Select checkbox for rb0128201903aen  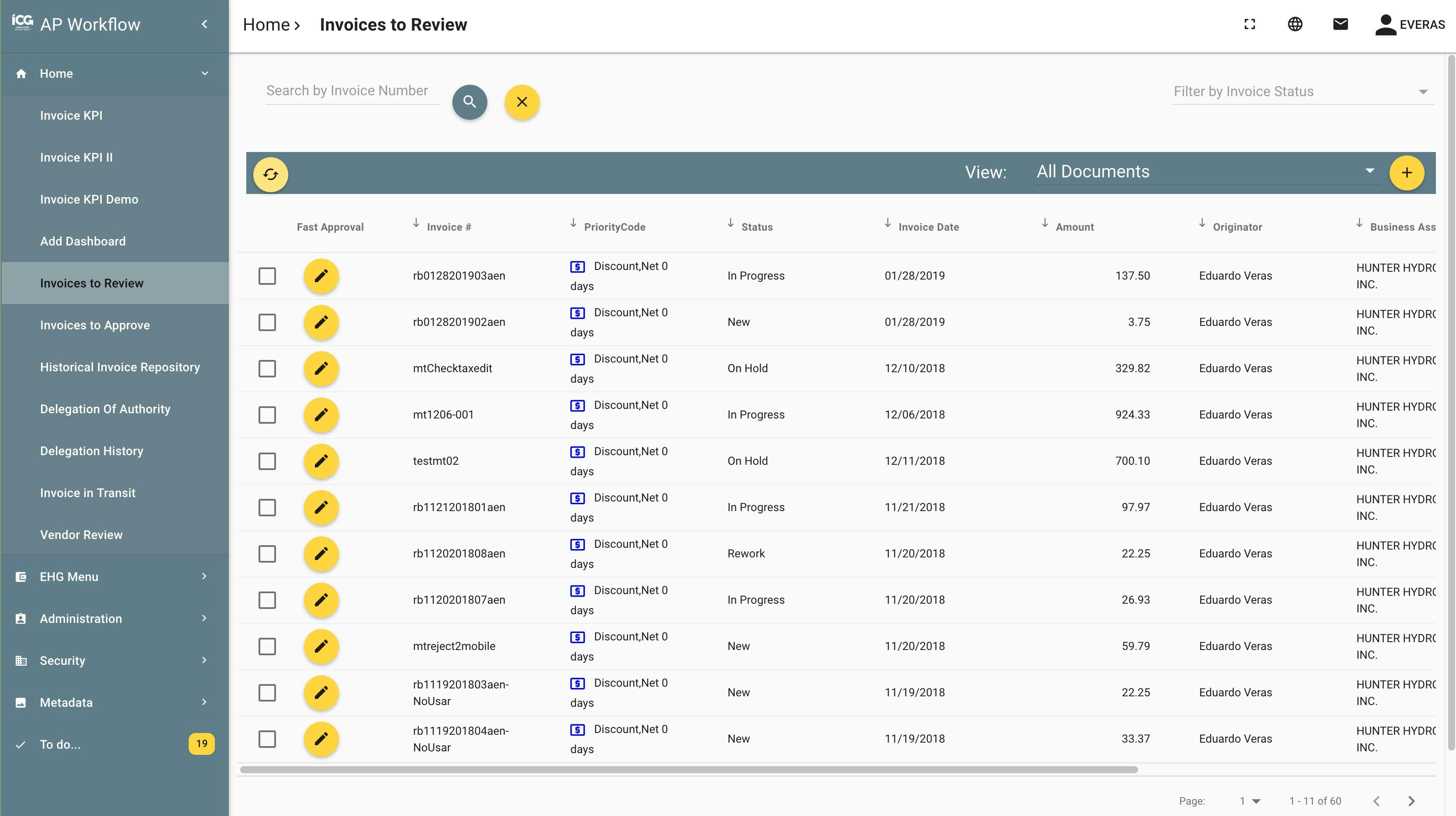click(267, 276)
